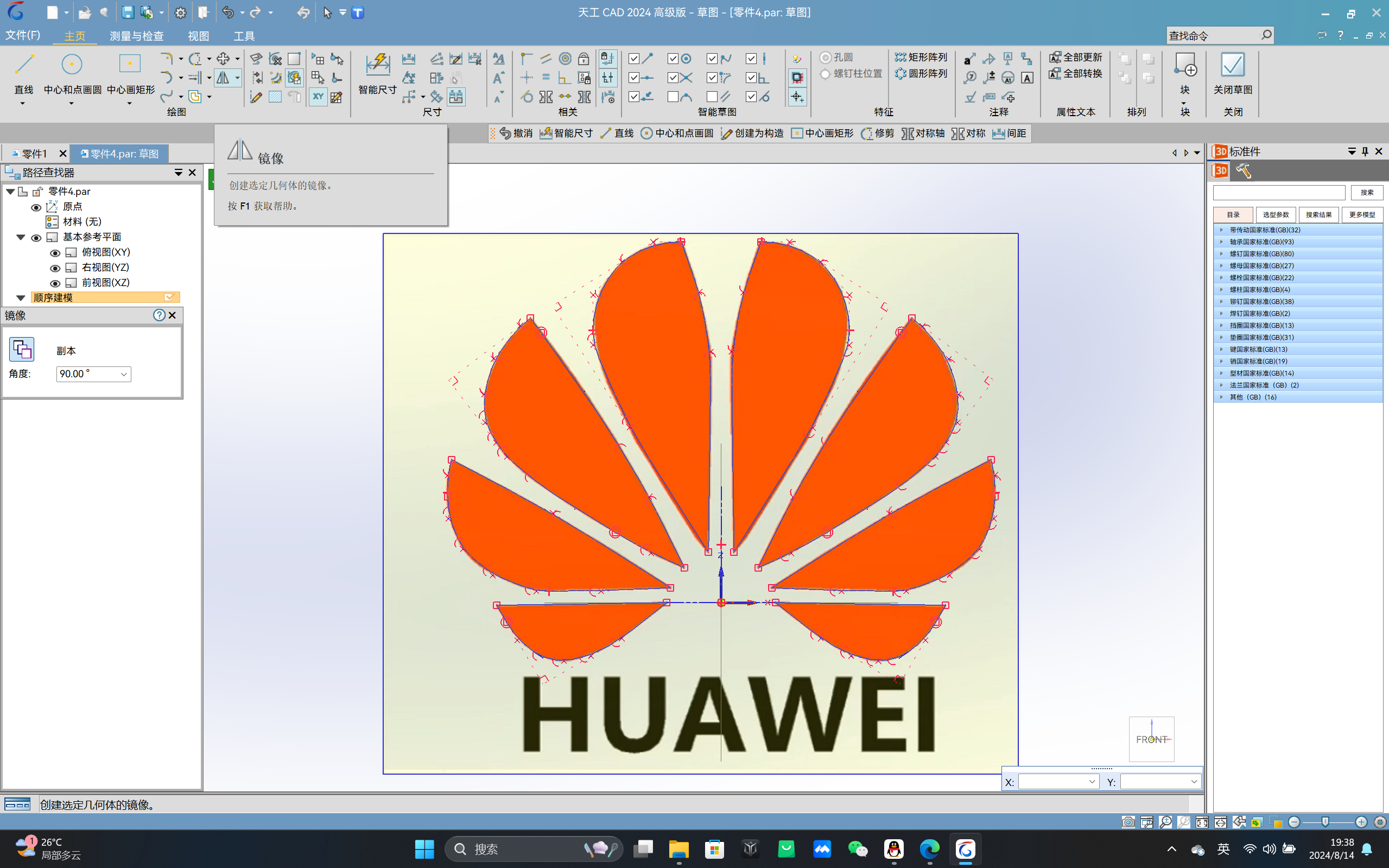Click the Mirror tool in the draw group
Viewport: 1389px width, 868px height.
pyautogui.click(x=223, y=78)
